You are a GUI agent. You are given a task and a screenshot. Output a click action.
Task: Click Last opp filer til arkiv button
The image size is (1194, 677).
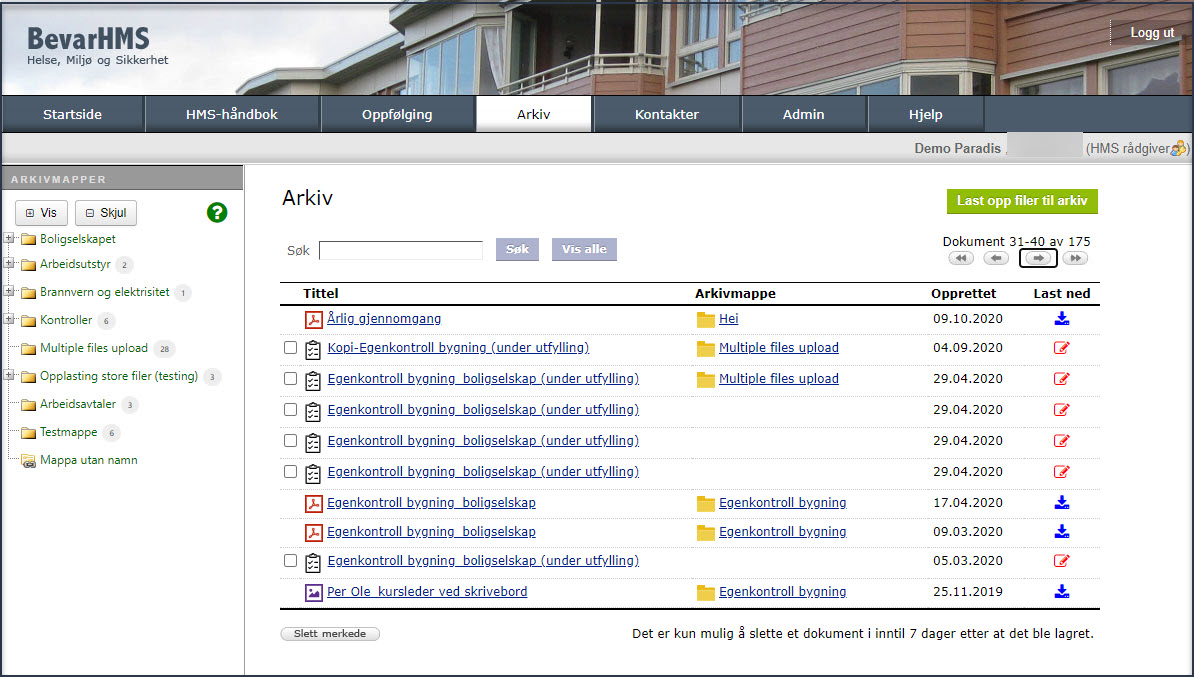click(x=1022, y=201)
